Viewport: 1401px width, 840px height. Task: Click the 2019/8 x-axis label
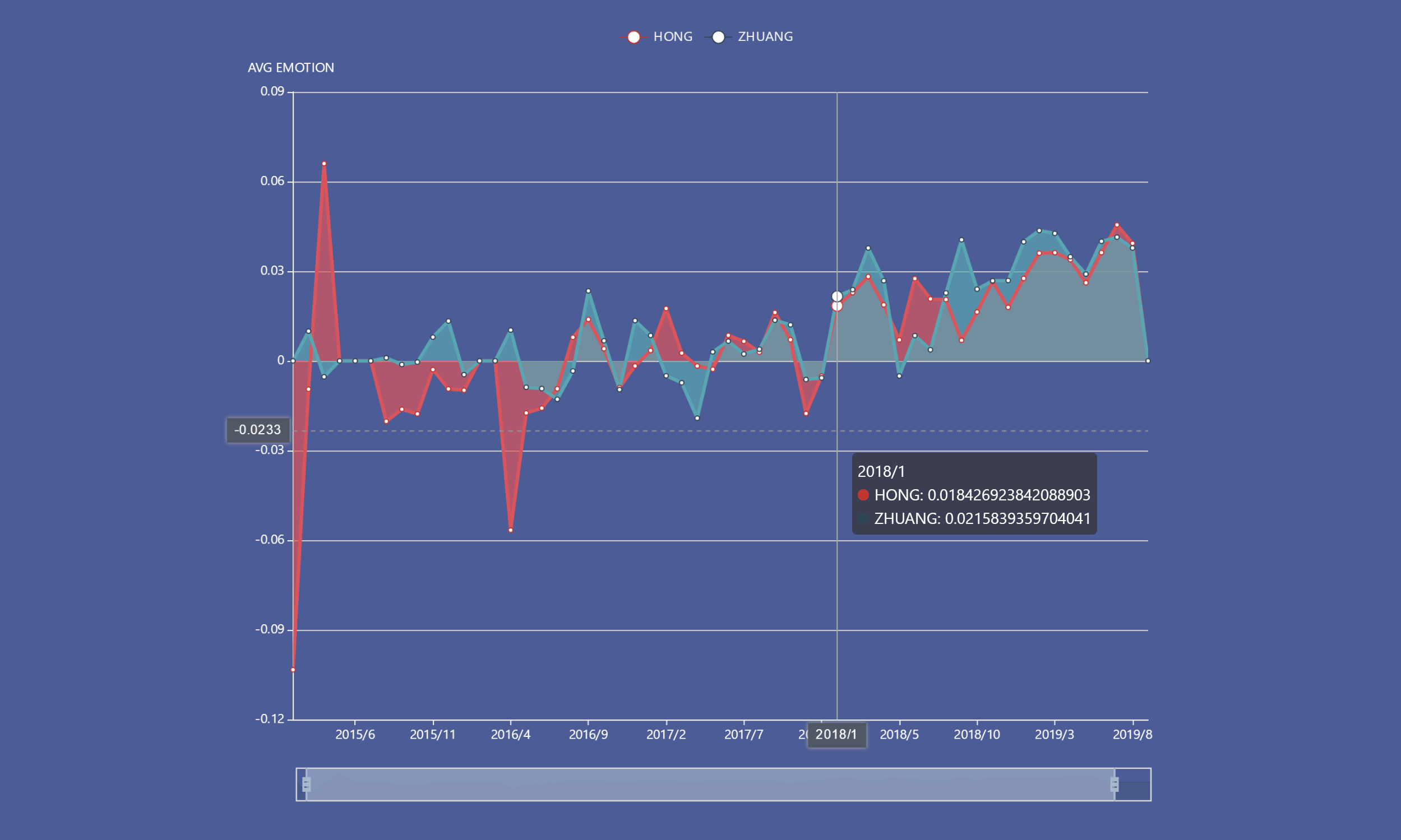[1132, 735]
